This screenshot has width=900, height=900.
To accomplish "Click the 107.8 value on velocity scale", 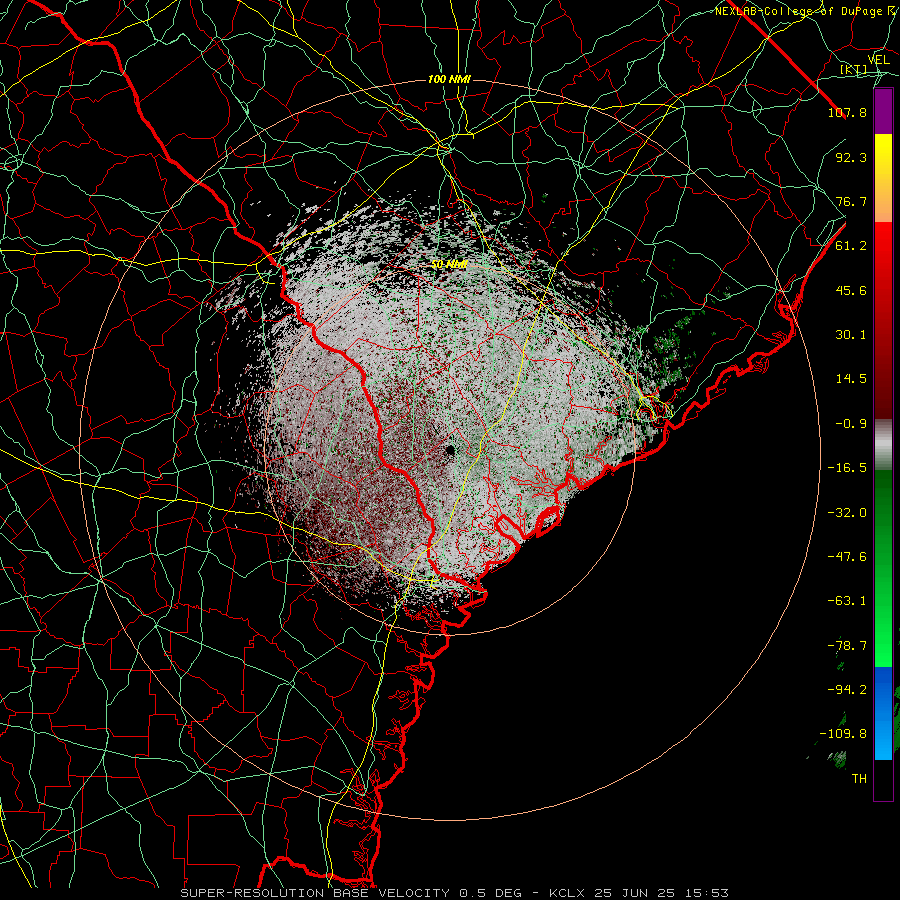I will 847,112.
